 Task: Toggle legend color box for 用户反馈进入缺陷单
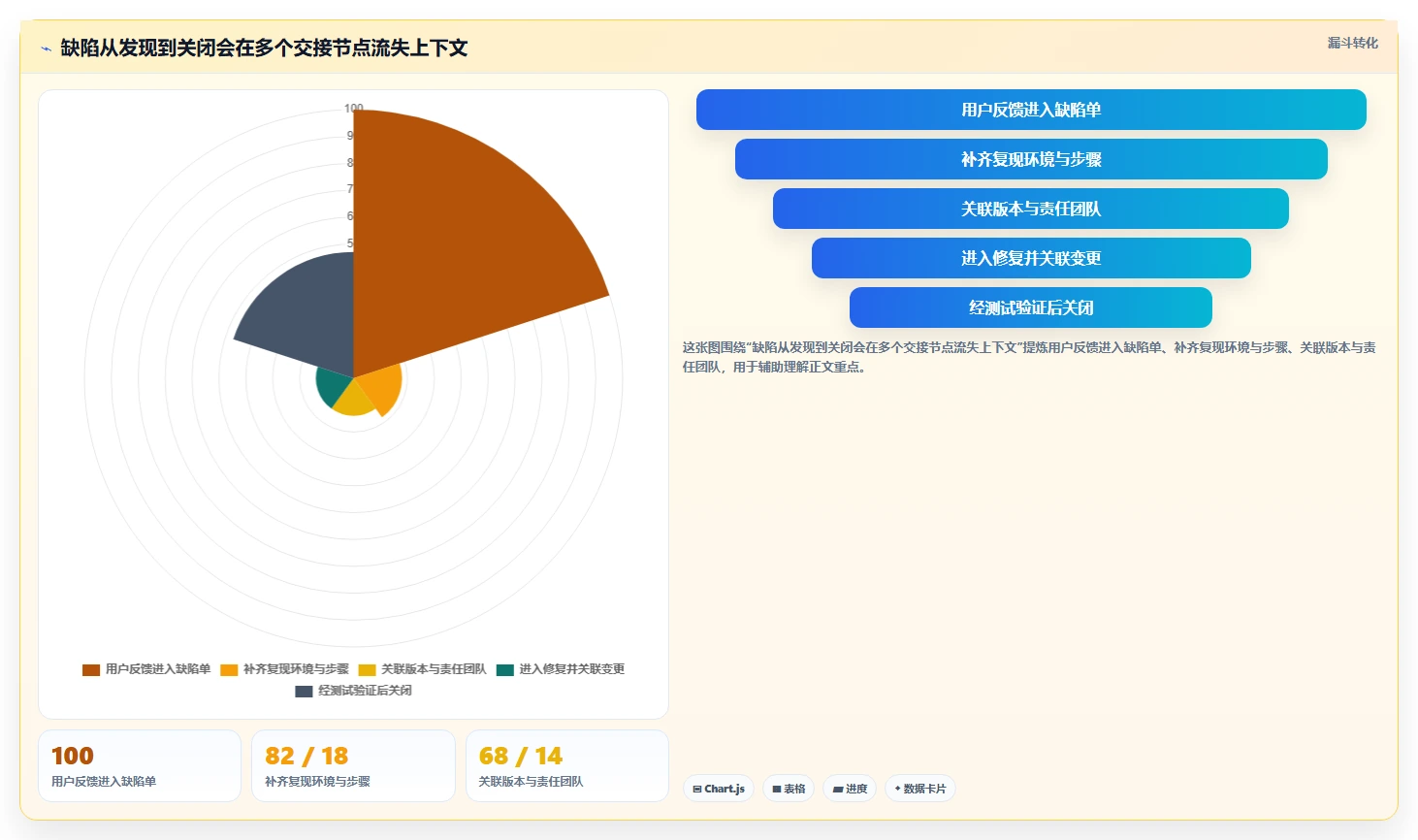coord(91,669)
